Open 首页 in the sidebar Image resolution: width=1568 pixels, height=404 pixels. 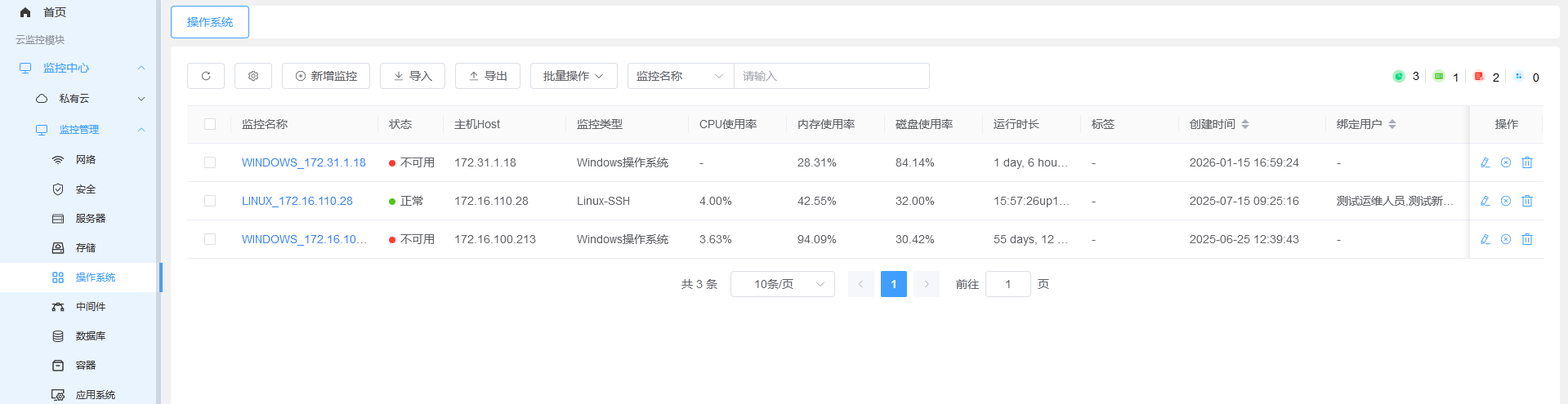tap(55, 12)
